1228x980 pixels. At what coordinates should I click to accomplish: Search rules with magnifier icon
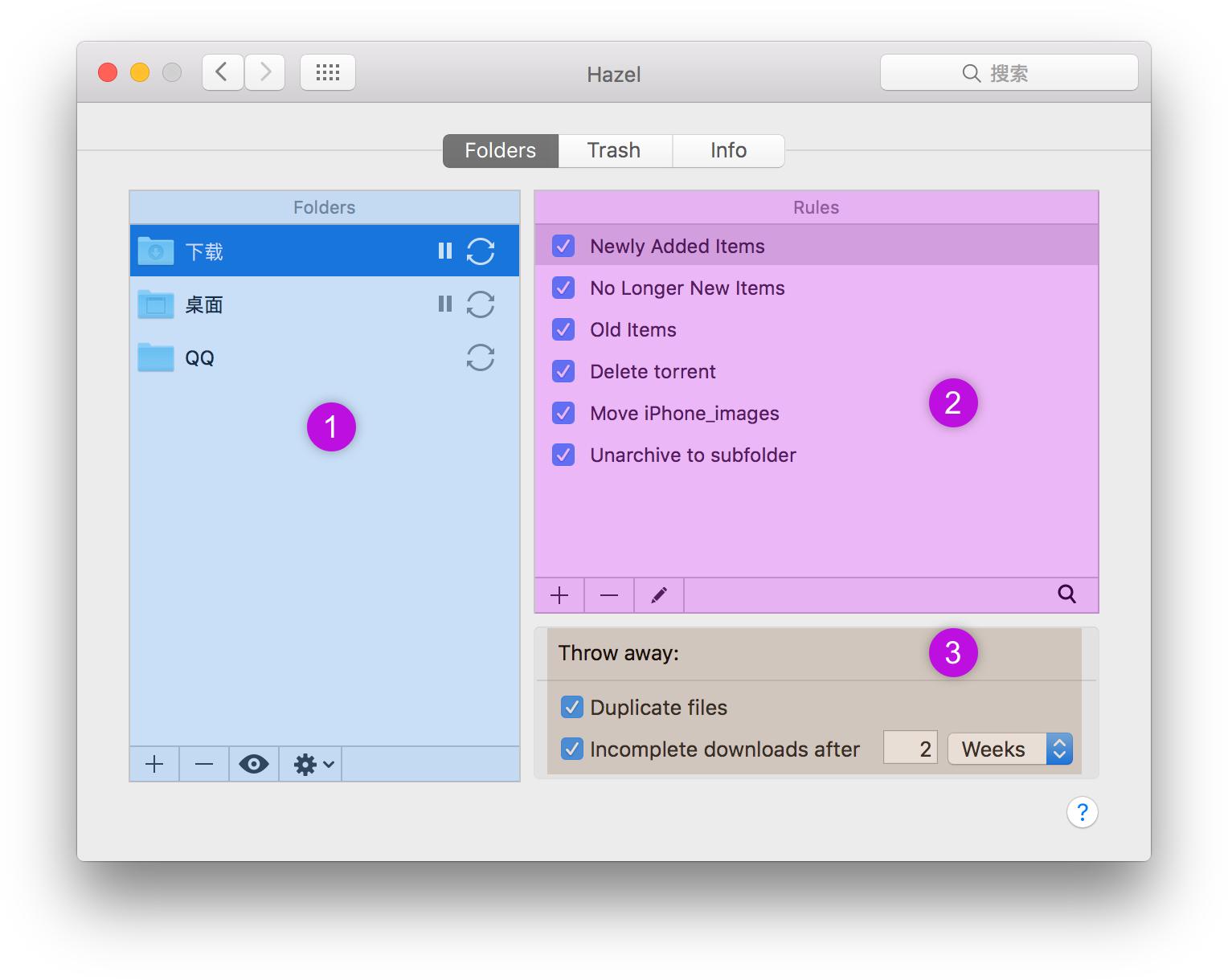(x=1066, y=594)
